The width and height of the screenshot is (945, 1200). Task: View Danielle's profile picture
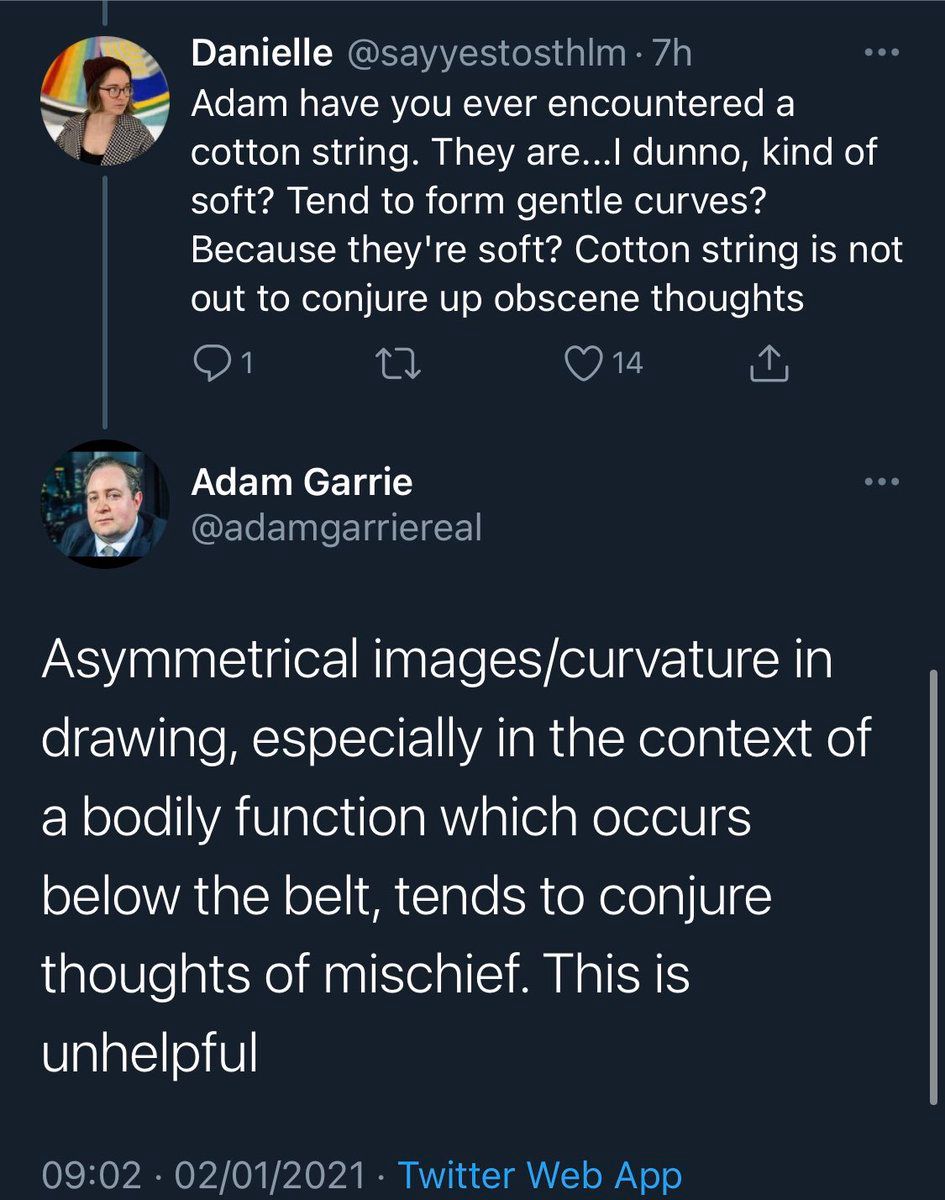(99, 99)
